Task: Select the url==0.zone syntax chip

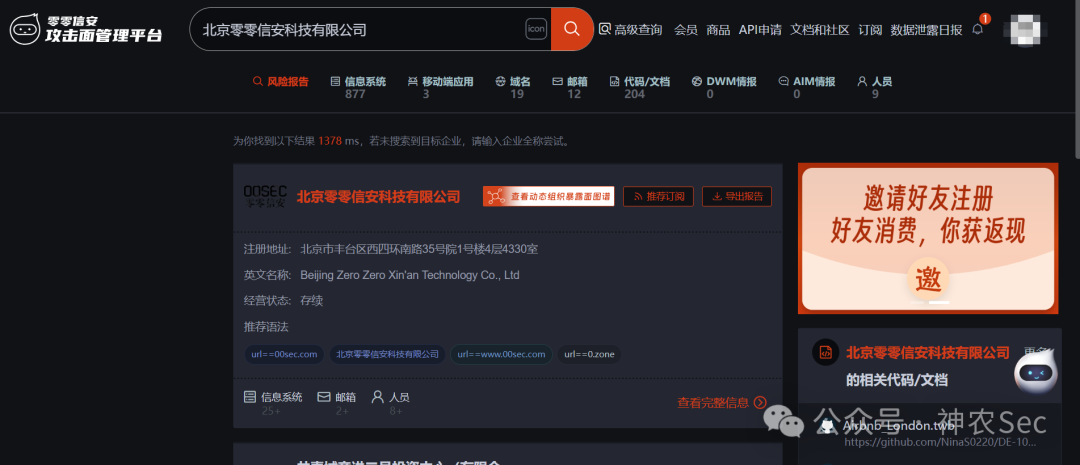Action: (x=589, y=354)
